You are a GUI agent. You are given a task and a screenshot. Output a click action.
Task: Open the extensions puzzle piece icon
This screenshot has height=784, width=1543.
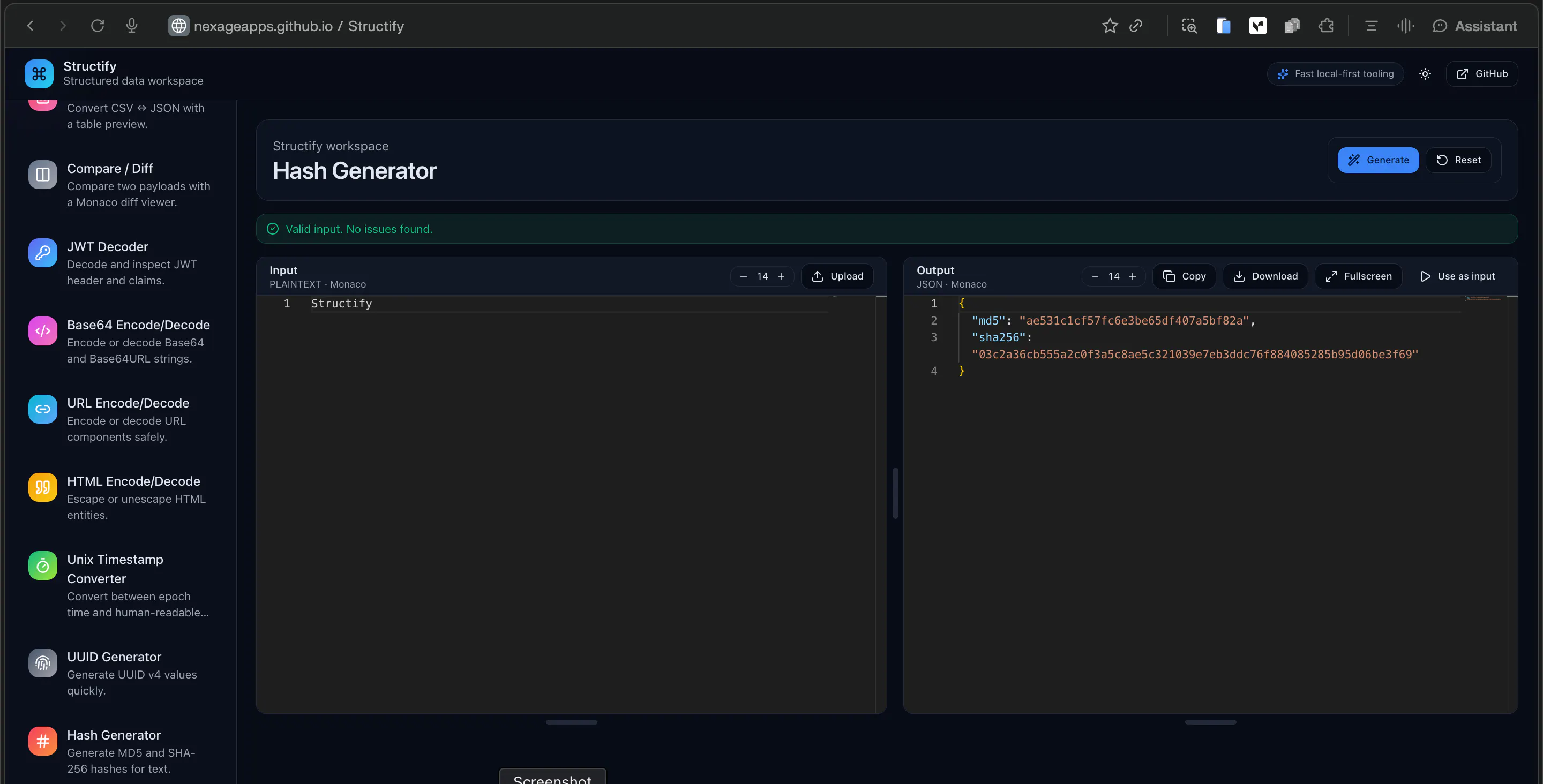pos(1326,26)
